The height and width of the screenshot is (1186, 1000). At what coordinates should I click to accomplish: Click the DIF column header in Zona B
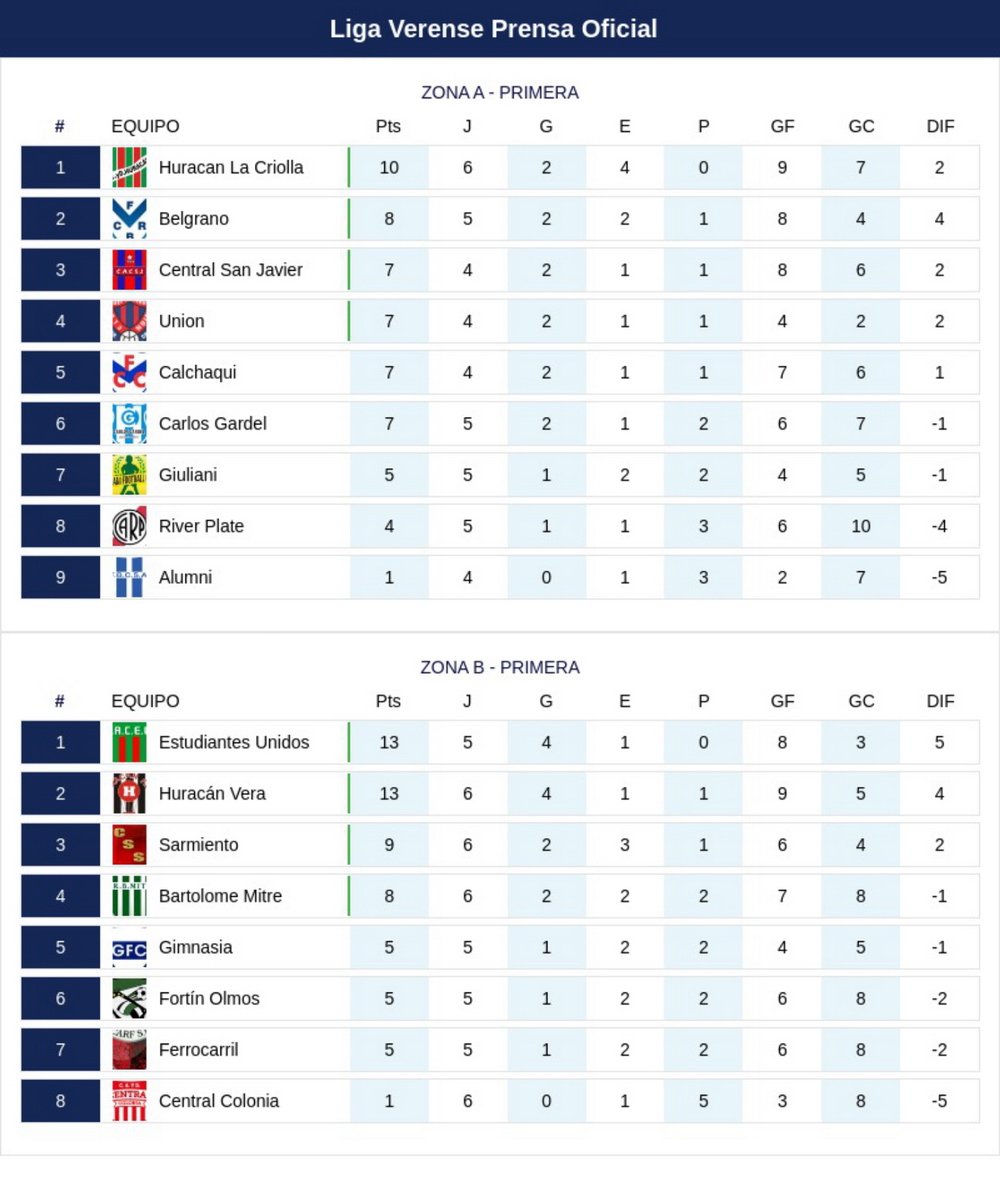[x=940, y=701]
